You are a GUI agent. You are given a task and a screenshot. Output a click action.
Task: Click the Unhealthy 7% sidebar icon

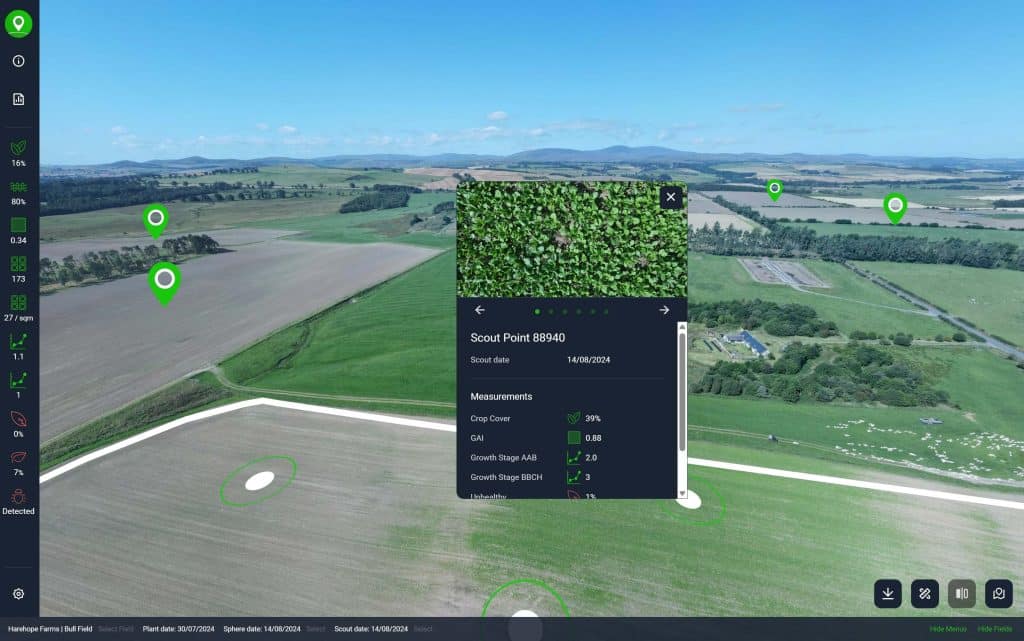(x=17, y=458)
